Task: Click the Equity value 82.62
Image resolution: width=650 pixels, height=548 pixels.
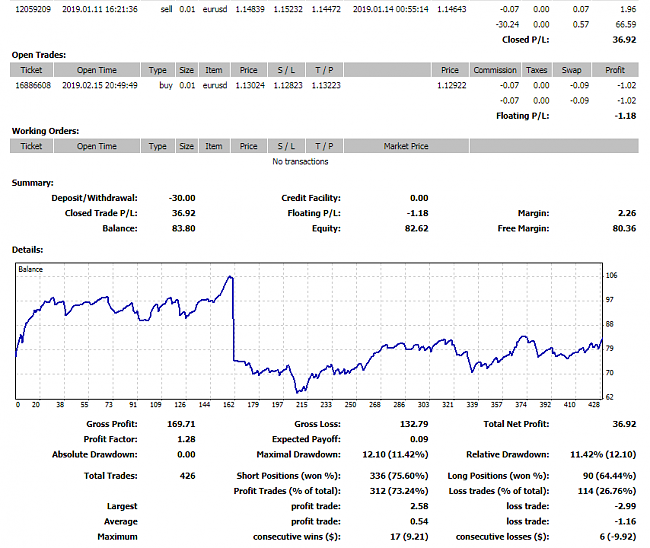Action: 417,228
